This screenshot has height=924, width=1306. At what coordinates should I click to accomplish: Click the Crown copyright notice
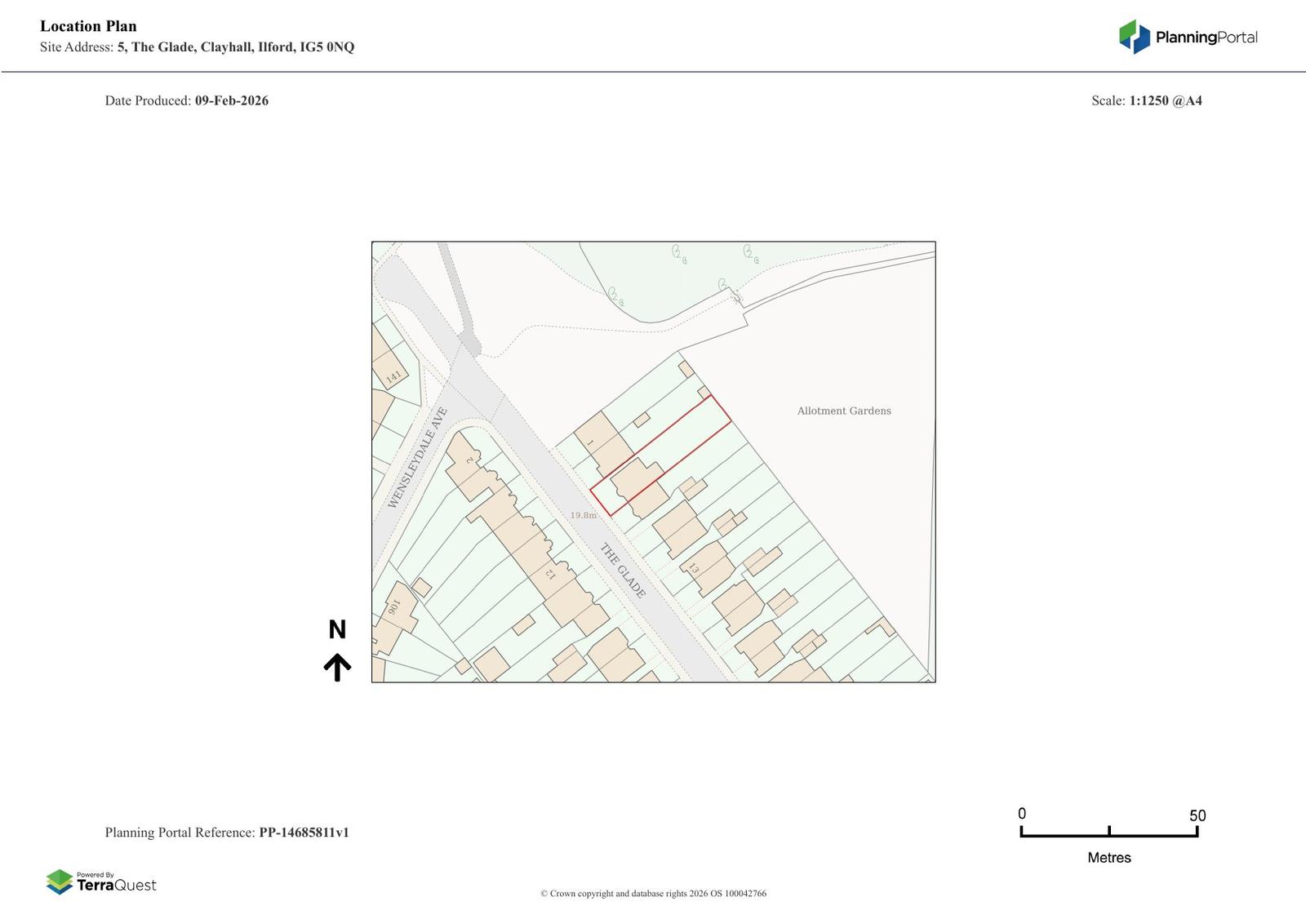click(653, 893)
